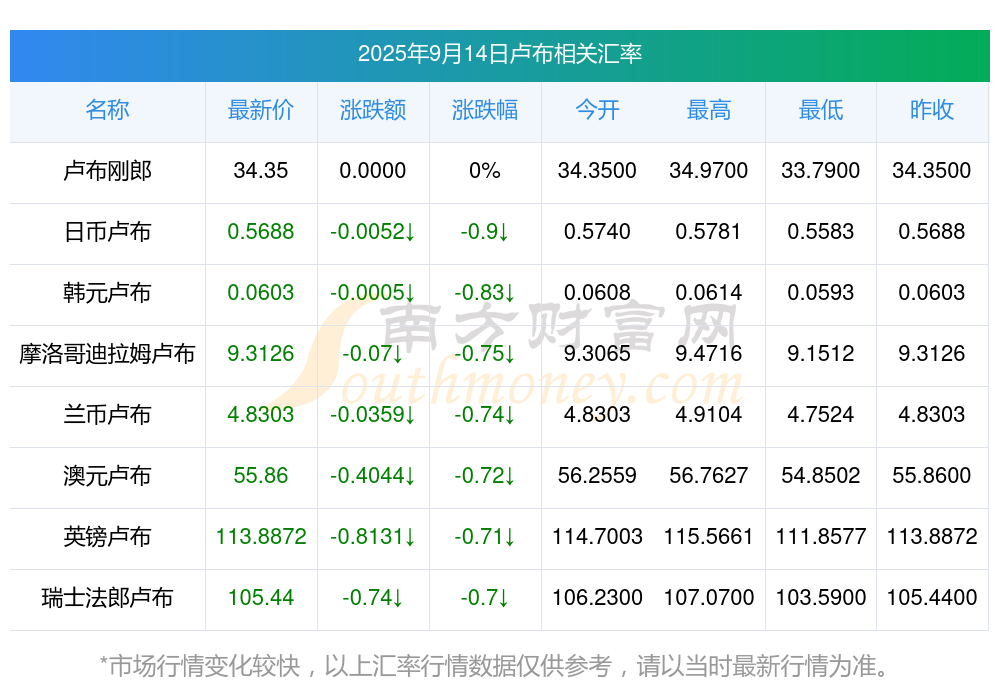Click the low value 111.8577
Image resolution: width=1000 pixels, height=698 pixels.
point(821,537)
